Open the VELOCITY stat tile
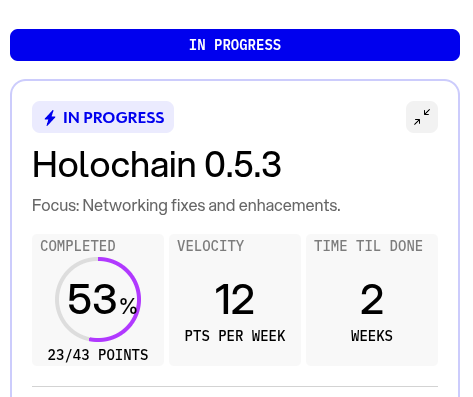473x397 pixels. click(235, 300)
